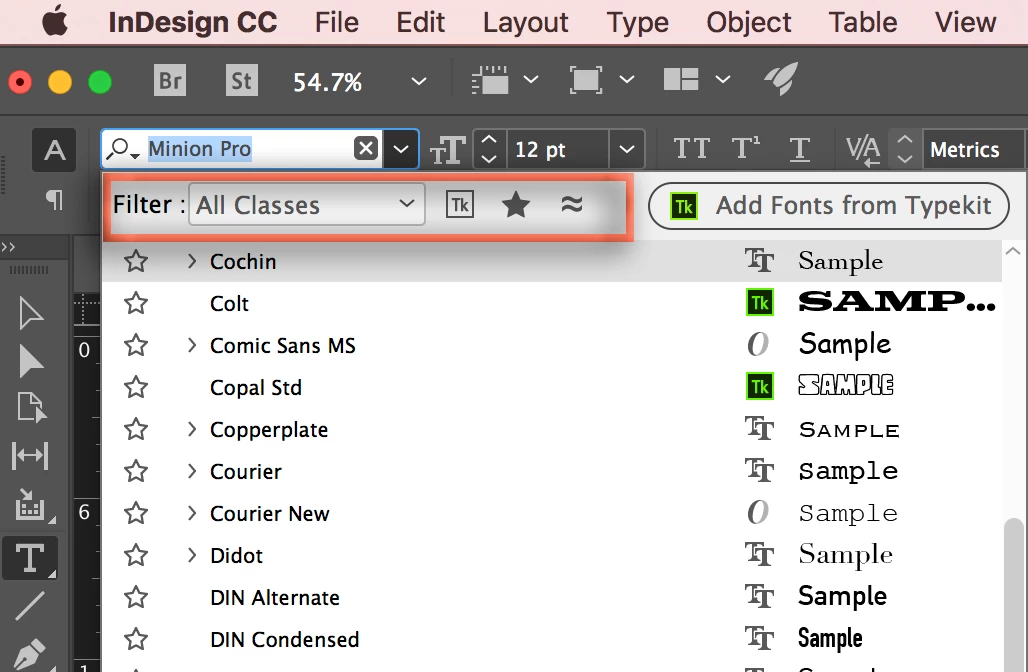Open the Adobe Stock button

pos(241,80)
